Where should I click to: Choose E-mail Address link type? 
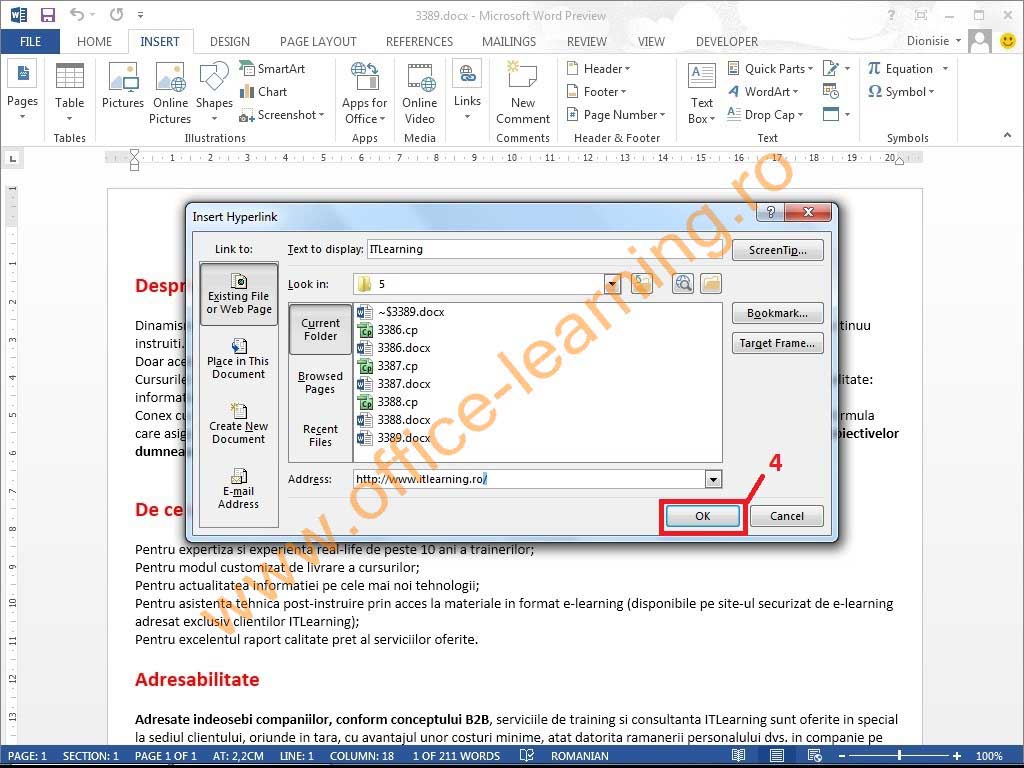click(239, 488)
